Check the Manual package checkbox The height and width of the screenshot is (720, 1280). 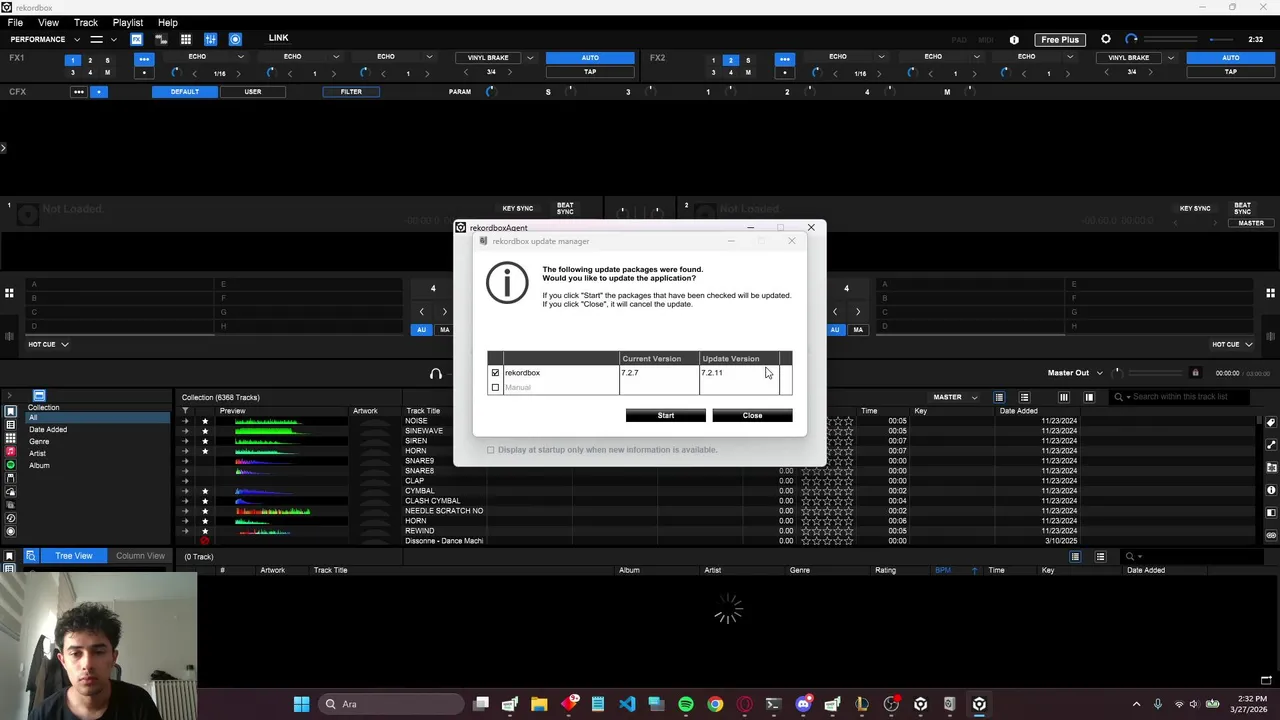click(x=495, y=387)
